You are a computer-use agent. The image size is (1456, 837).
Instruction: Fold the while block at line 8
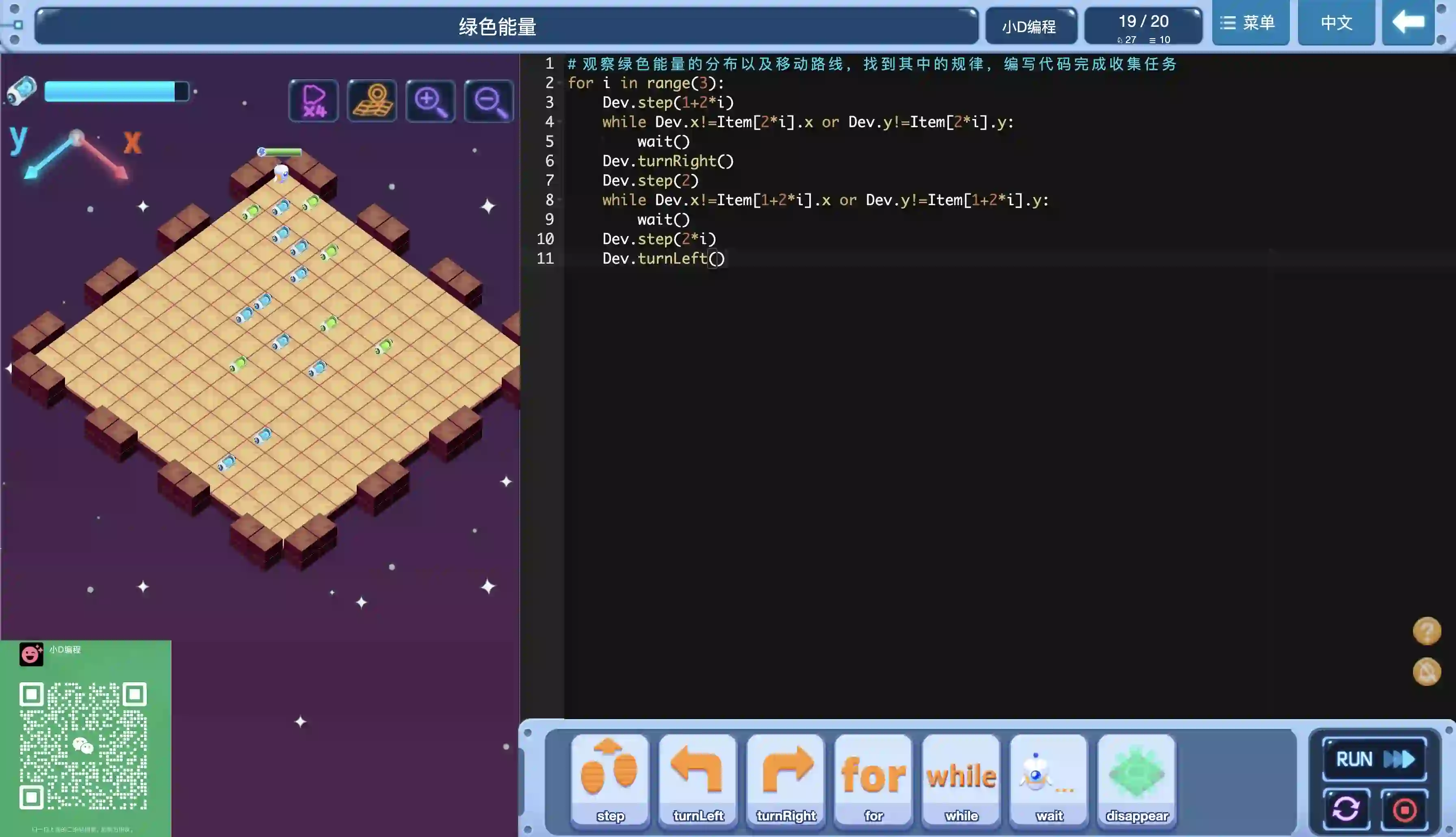[x=559, y=200]
